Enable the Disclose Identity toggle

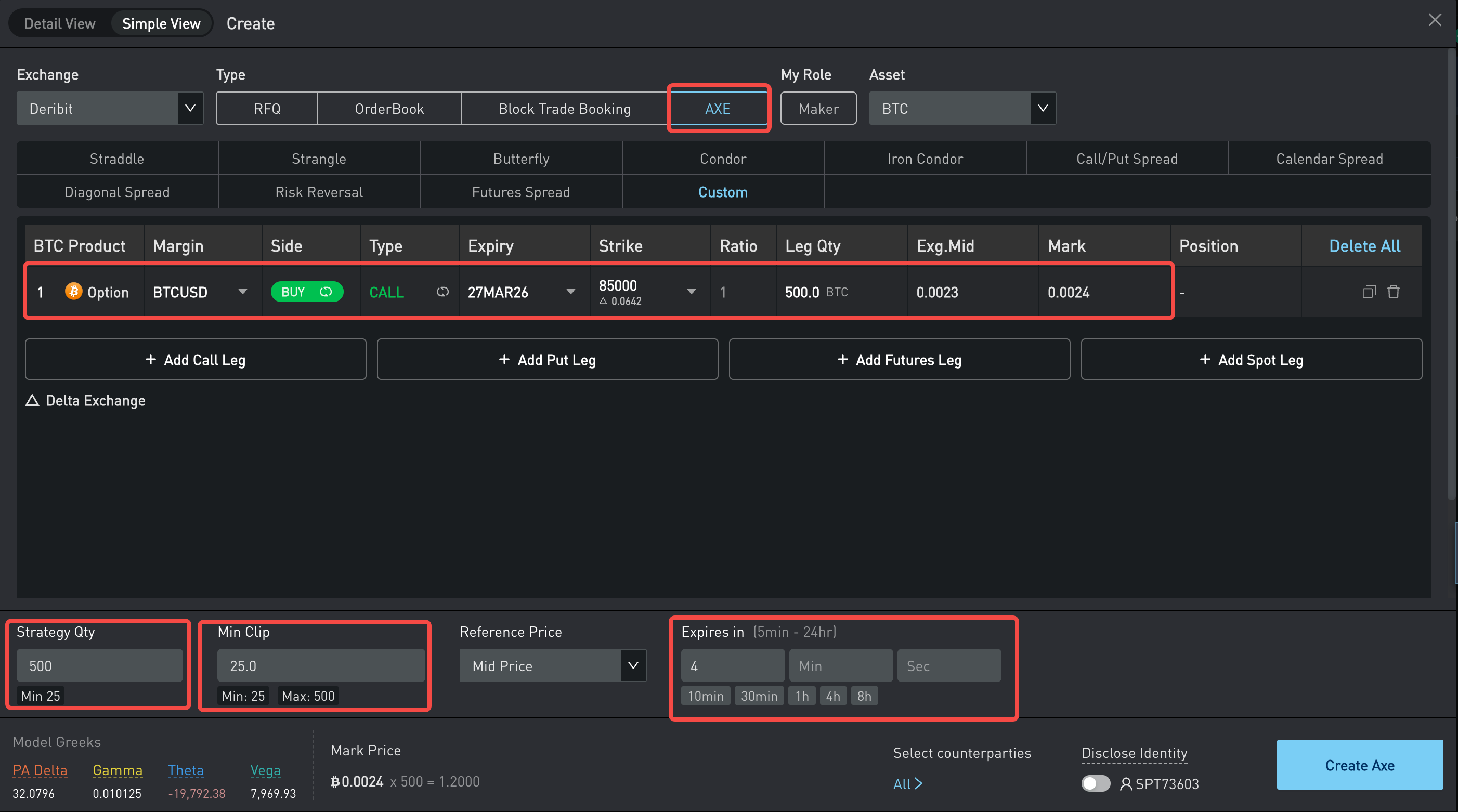(1095, 784)
